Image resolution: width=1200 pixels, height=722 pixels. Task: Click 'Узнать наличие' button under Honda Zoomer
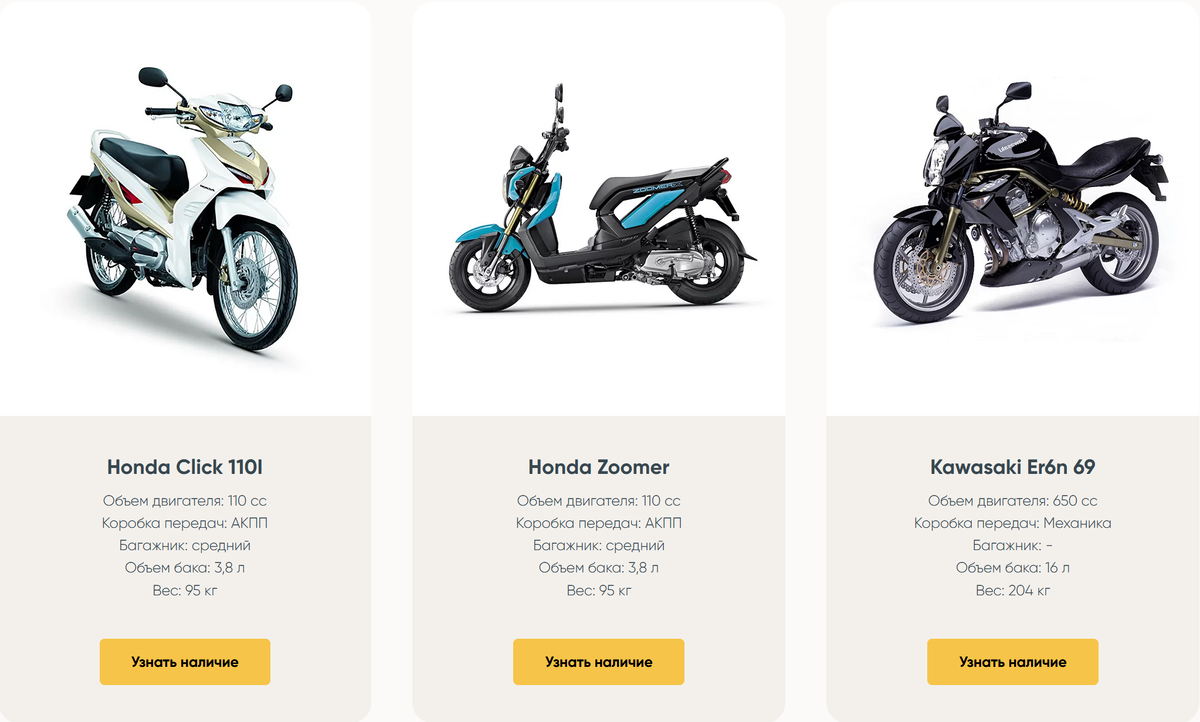(599, 662)
